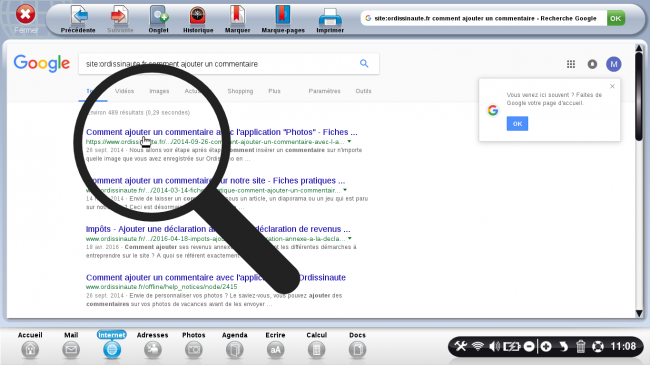The image size is (650, 365).
Task: Switch to the Images results tab
Action: (x=159, y=91)
